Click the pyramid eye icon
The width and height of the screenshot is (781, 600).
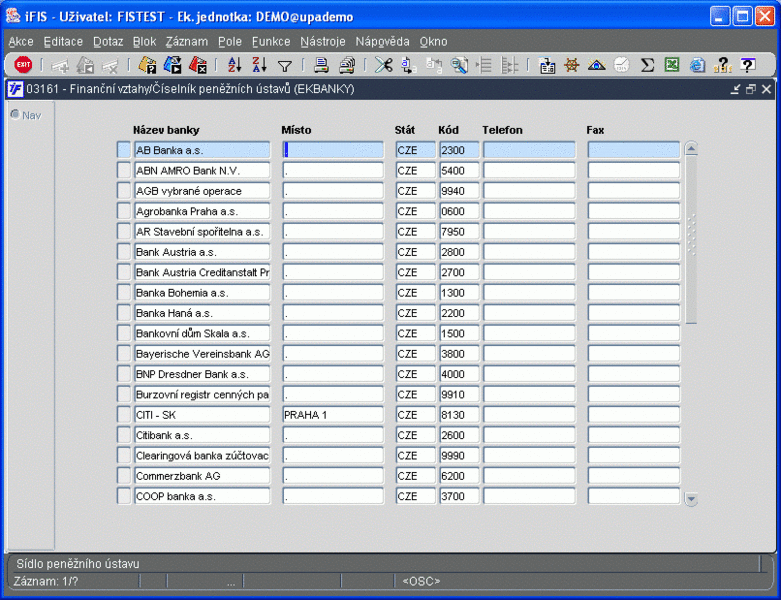597,65
